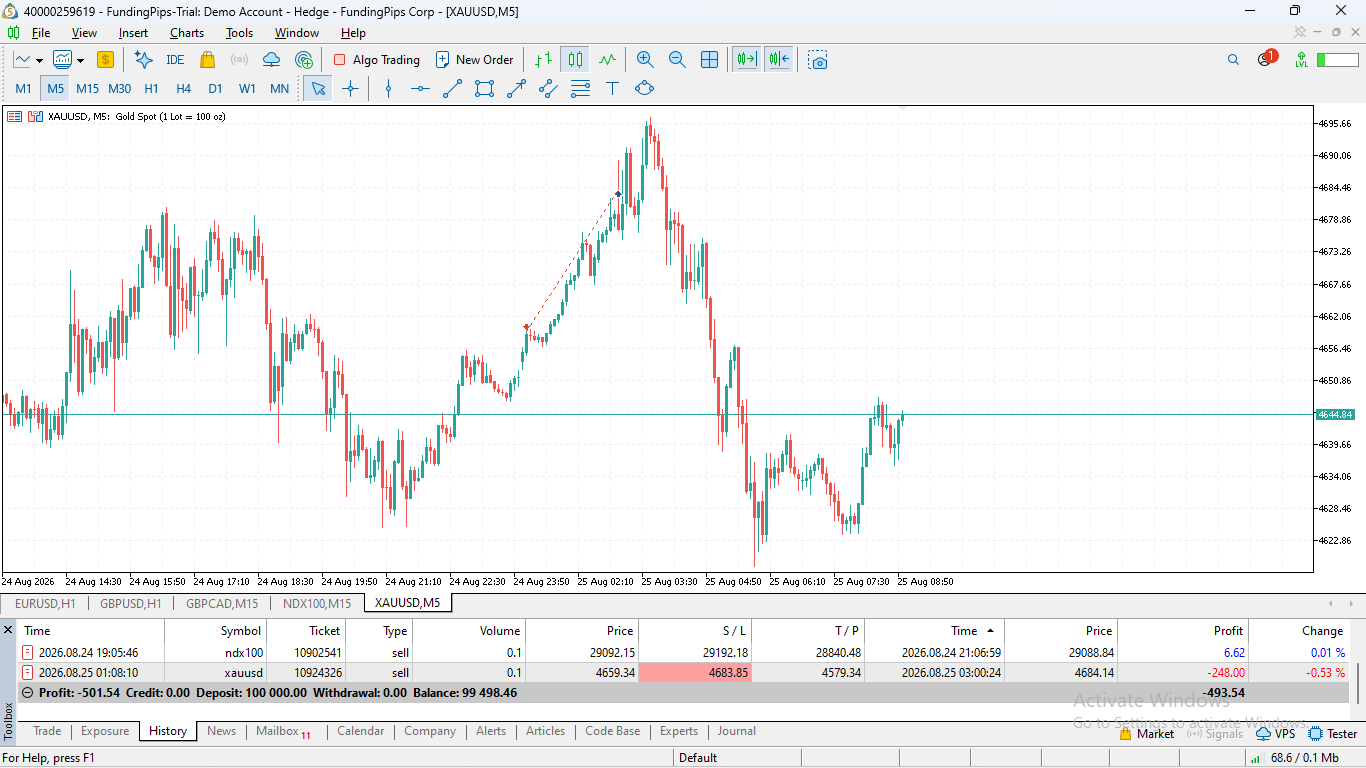Switch to the NDX100,M15 chart tab
The width and height of the screenshot is (1366, 768).
pos(317,603)
